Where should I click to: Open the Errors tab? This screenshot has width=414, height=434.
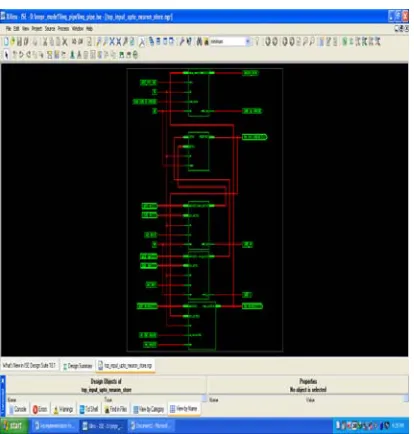point(40,409)
